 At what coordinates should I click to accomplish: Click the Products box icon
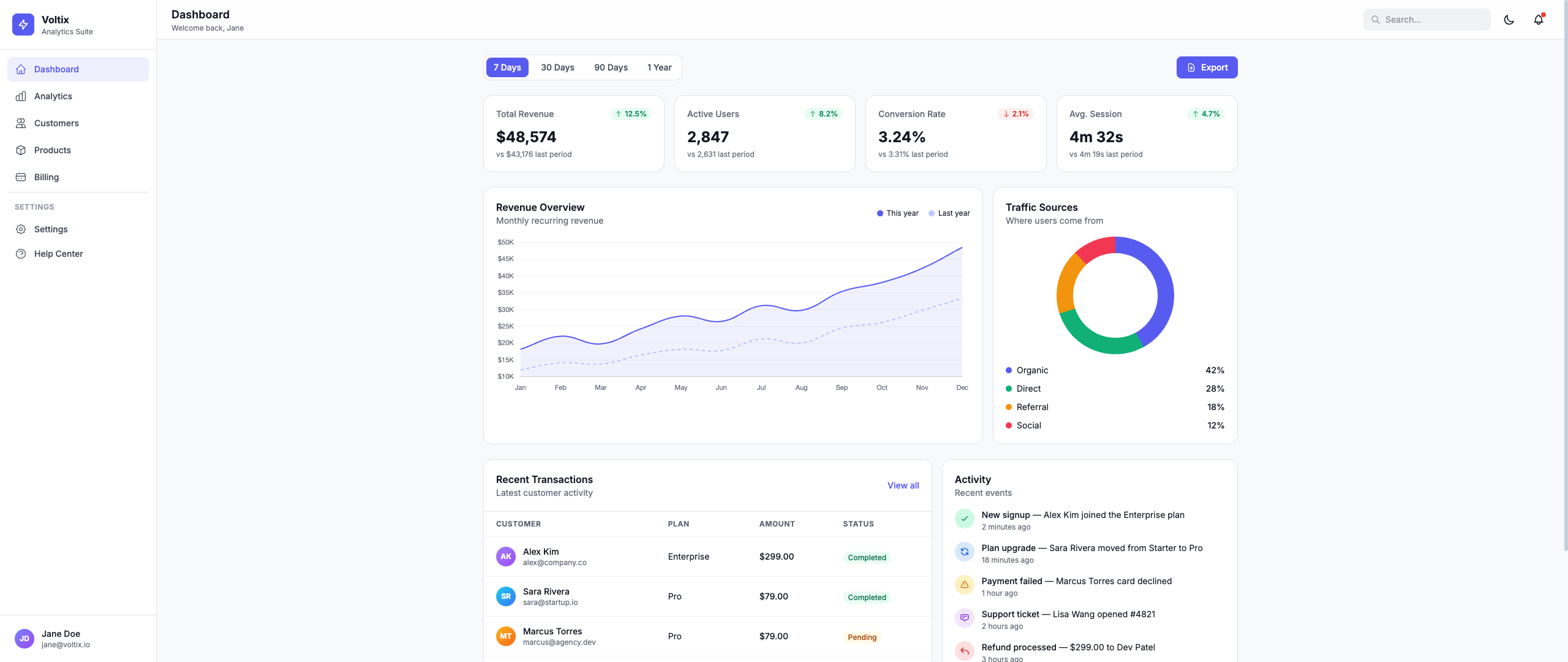coord(21,150)
